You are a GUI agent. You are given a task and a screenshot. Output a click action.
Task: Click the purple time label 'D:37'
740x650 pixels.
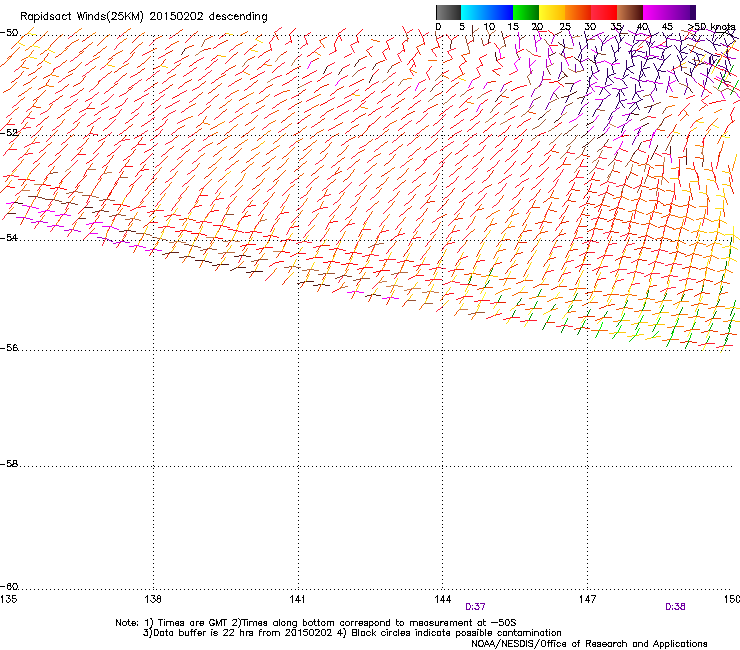point(475,607)
